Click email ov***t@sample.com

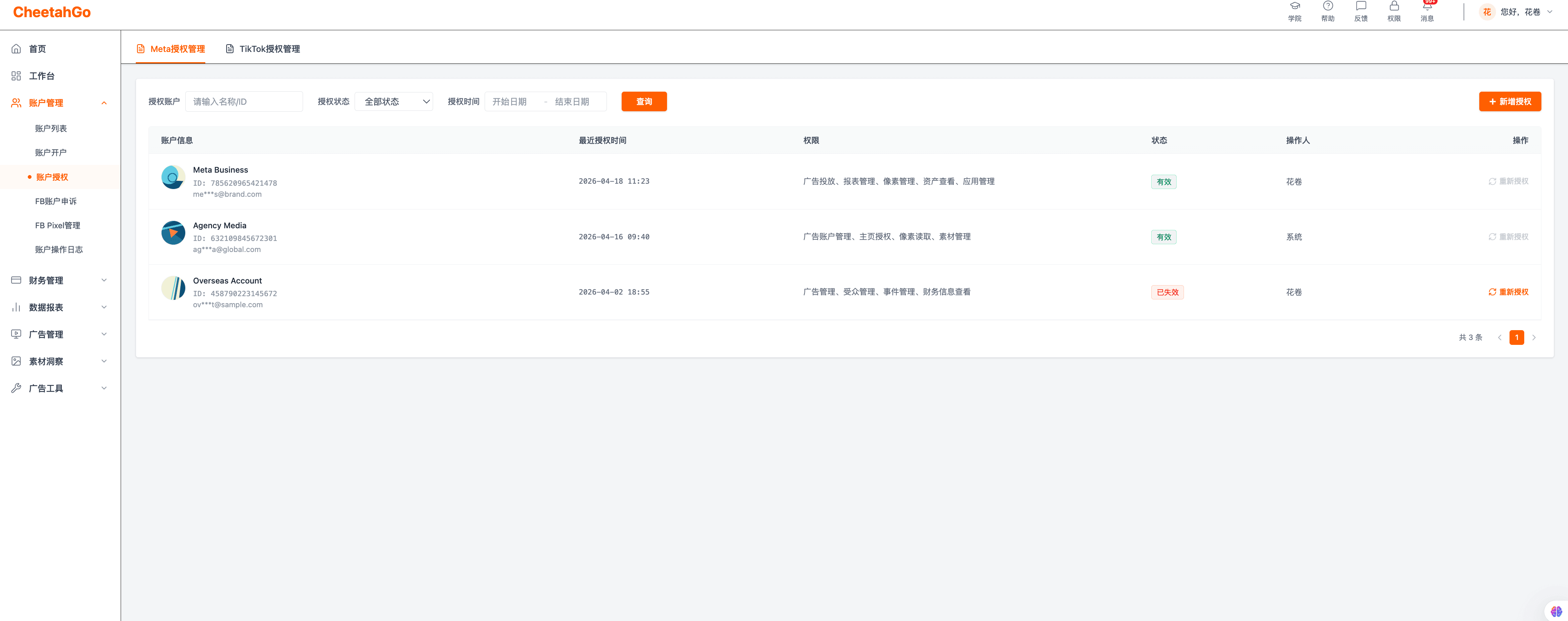pos(228,305)
